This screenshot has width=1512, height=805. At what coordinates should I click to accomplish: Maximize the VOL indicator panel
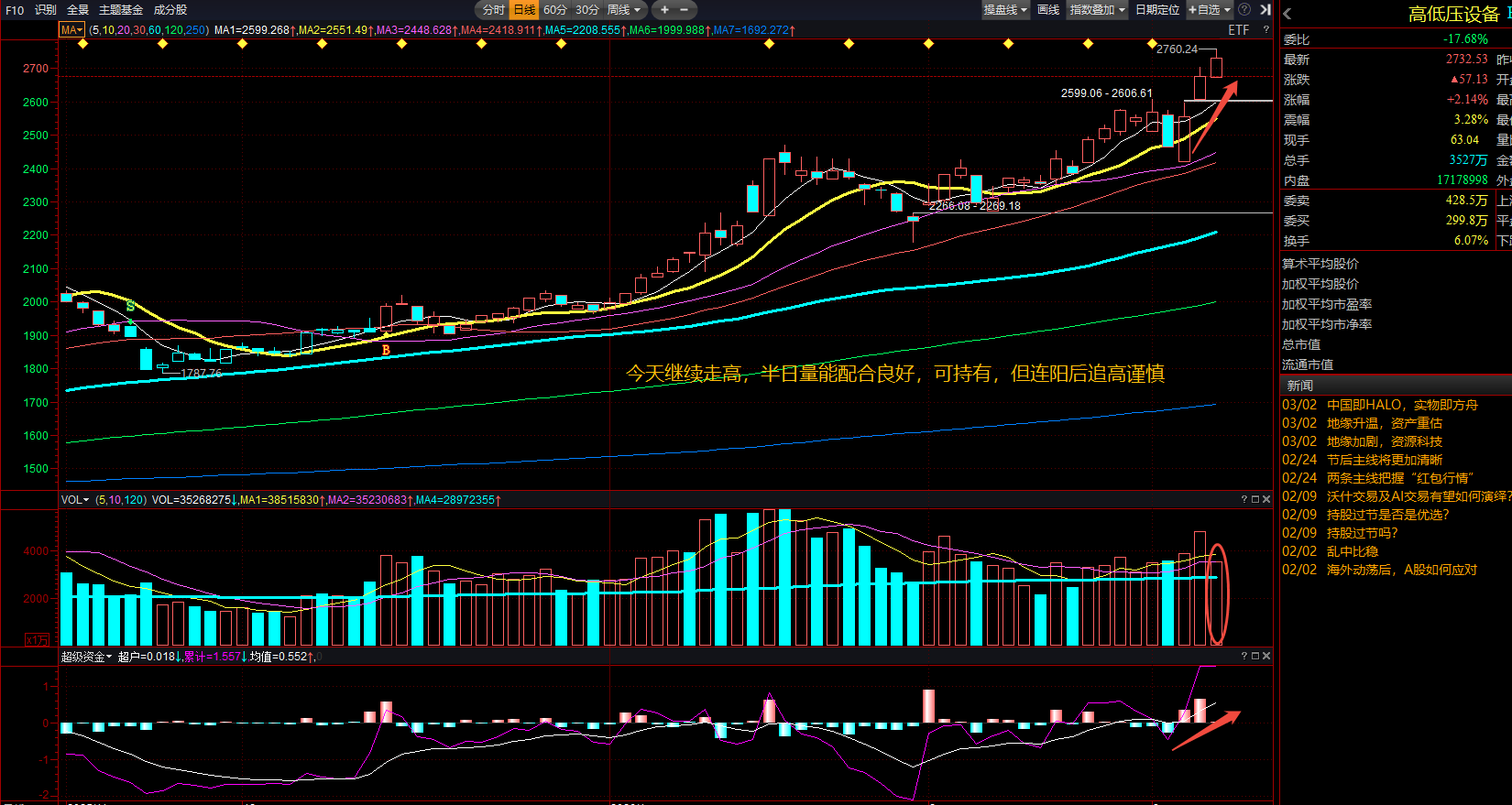[1255, 499]
